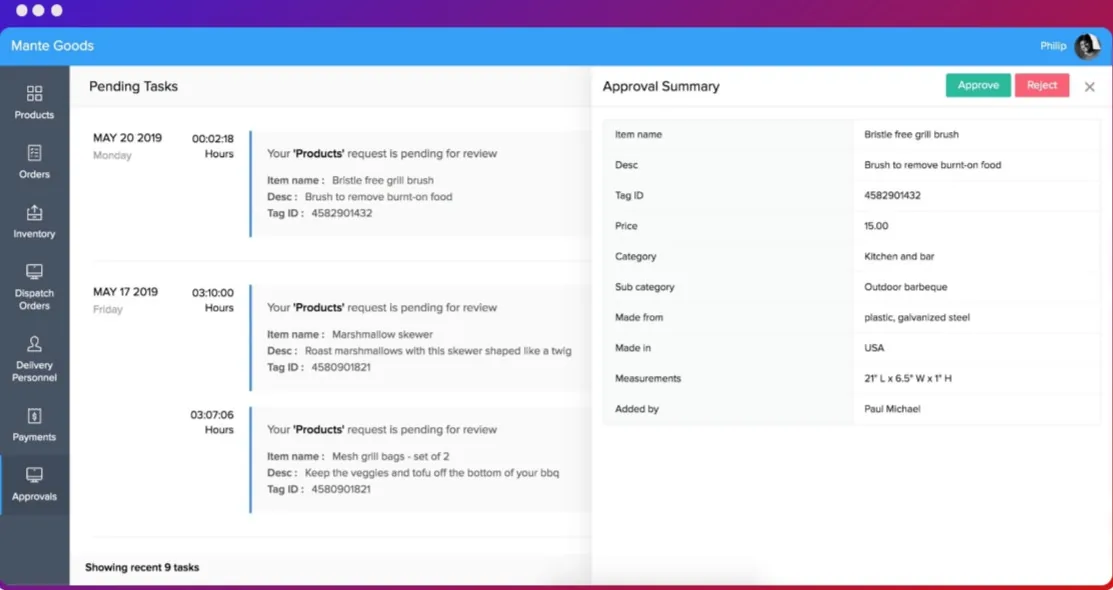Open the Marshmallow skewer pending task

422,338
